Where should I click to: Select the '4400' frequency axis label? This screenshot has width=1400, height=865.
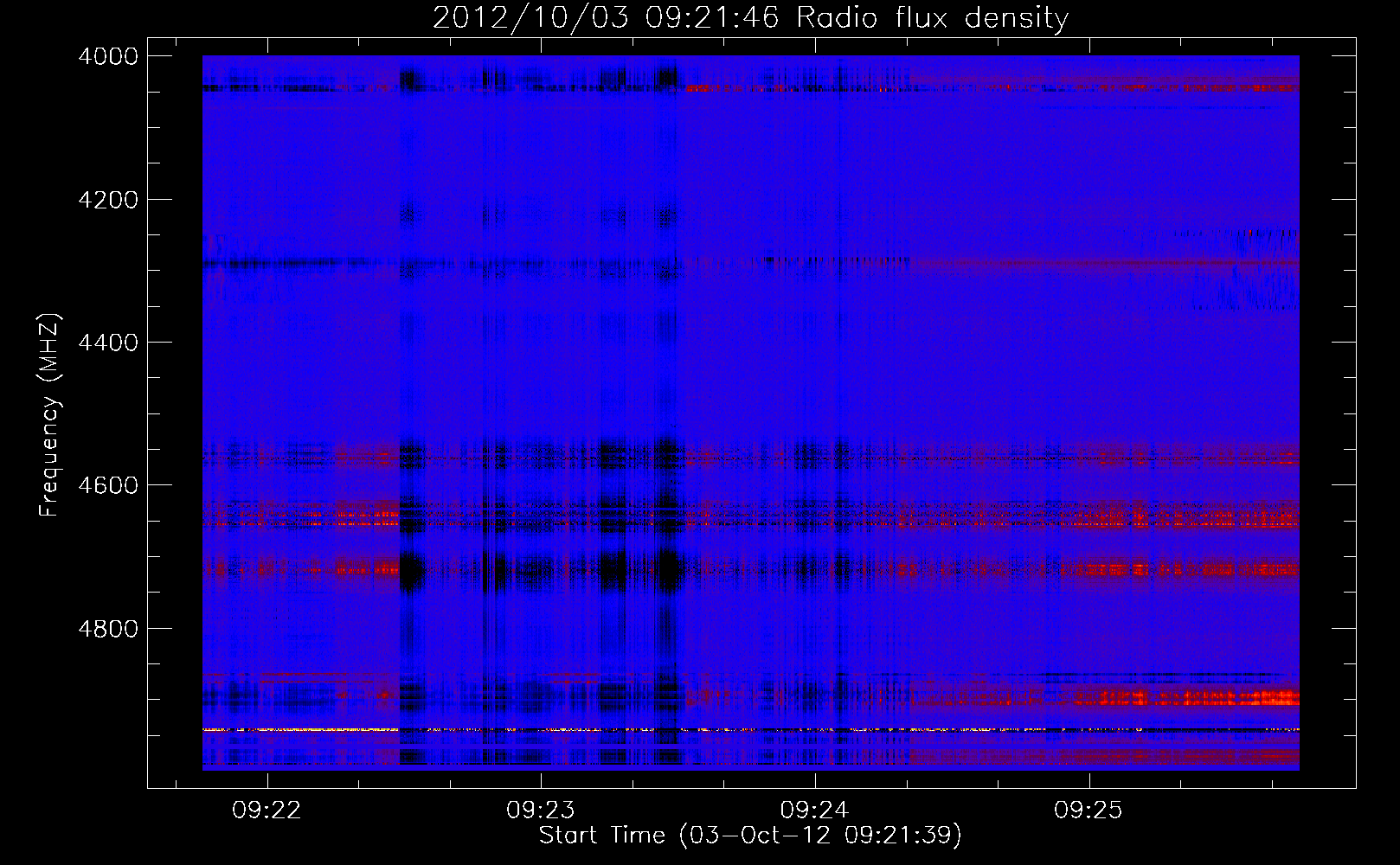pyautogui.click(x=108, y=343)
